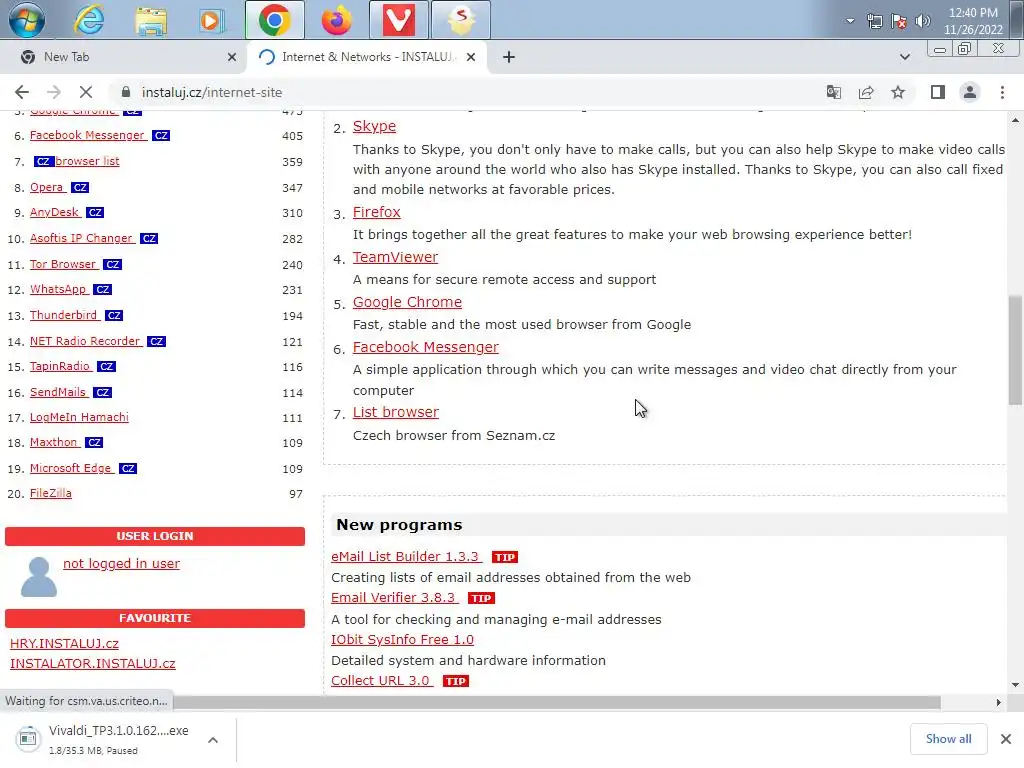The image size is (1024, 768).
Task: Open the network status tray icon
Action: [x=874, y=21]
